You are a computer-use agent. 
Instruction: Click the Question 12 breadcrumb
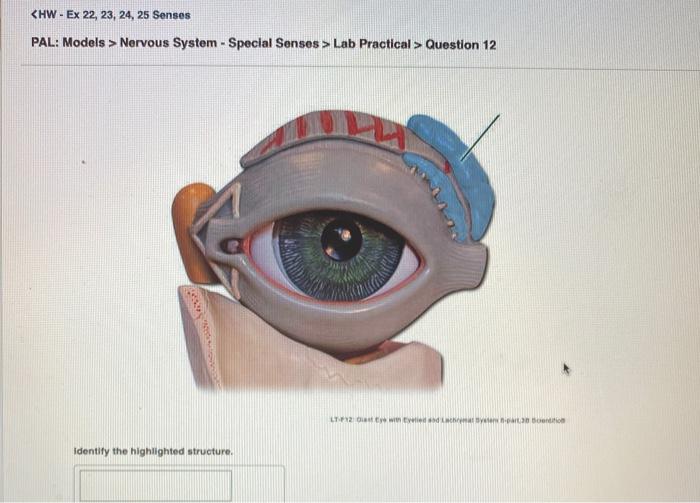coord(460,45)
